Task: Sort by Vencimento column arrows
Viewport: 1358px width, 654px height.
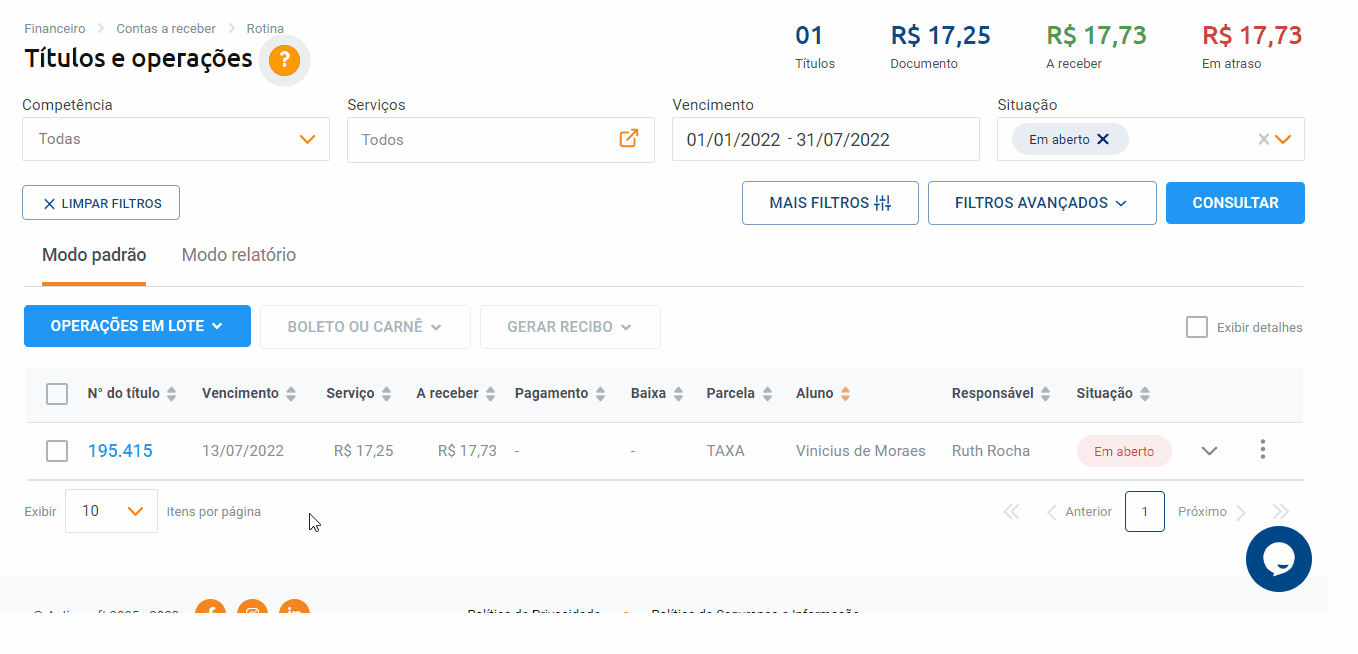Action: tap(291, 394)
